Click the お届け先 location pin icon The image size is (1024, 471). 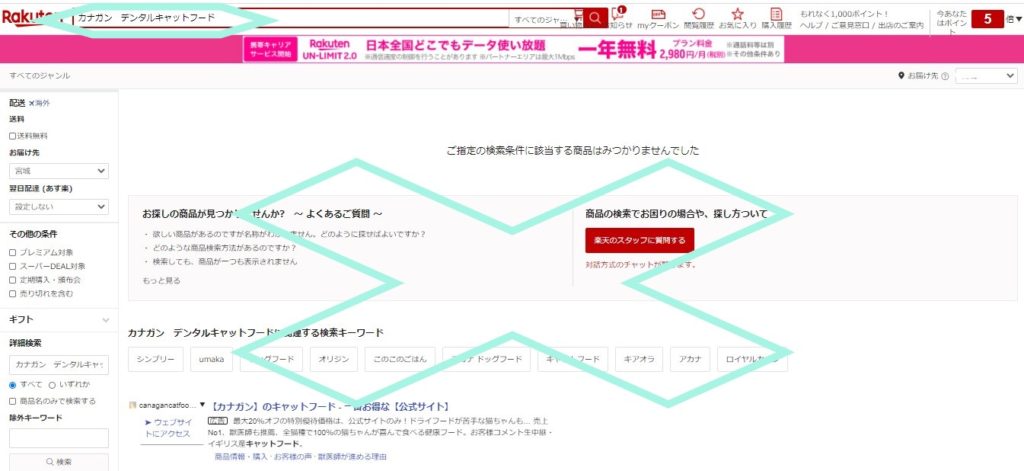[901, 76]
